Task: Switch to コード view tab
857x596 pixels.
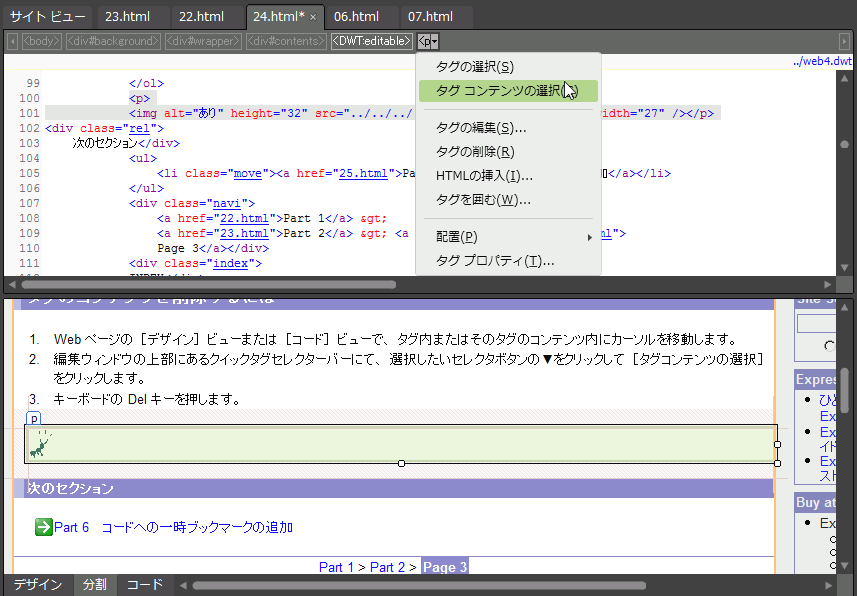Action: tap(144, 585)
